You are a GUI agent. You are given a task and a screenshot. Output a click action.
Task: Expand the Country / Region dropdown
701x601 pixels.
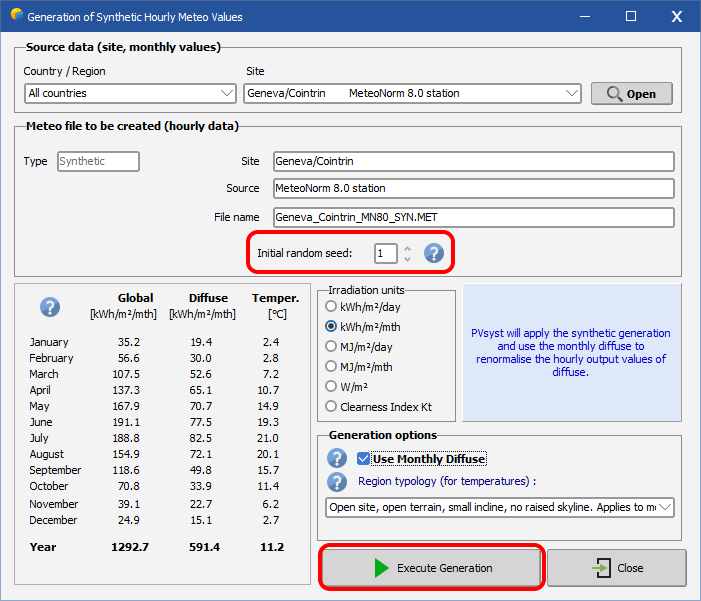pos(227,93)
